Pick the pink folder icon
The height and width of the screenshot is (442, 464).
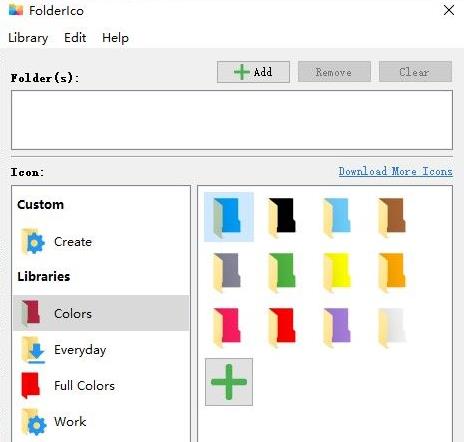point(227,327)
